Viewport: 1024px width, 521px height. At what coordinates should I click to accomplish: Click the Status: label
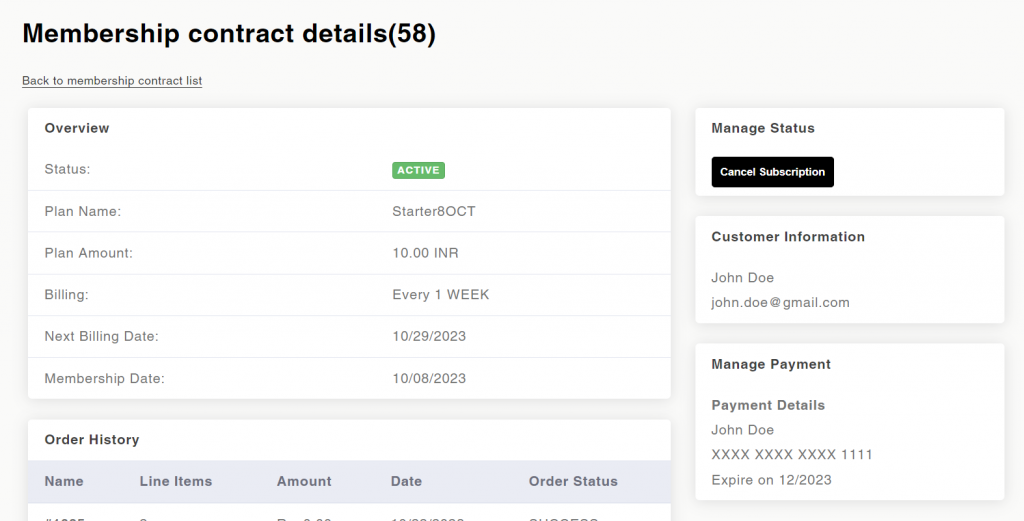coord(67,170)
